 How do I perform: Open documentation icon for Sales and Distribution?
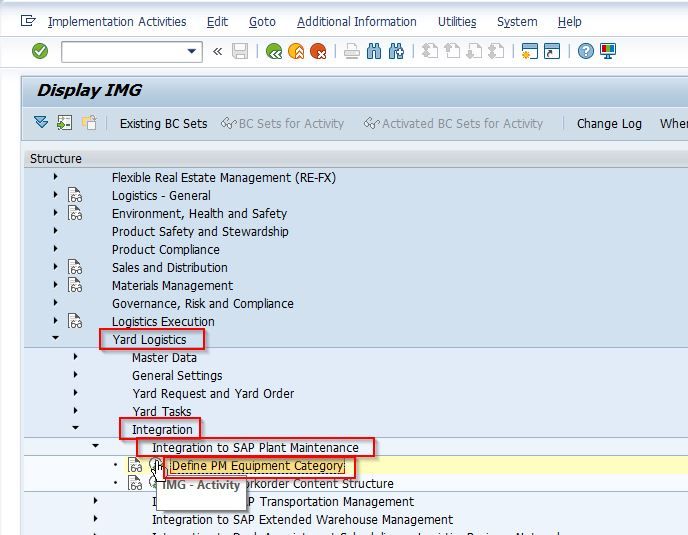[x=75, y=267]
